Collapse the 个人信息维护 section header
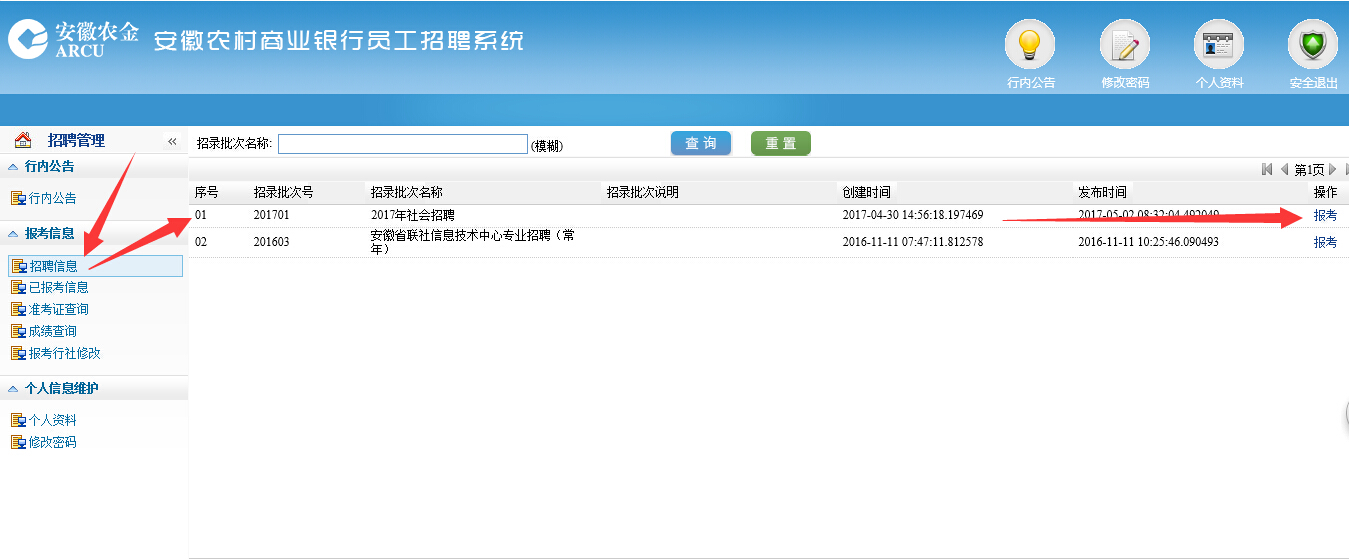This screenshot has width=1349, height=559. coord(94,388)
